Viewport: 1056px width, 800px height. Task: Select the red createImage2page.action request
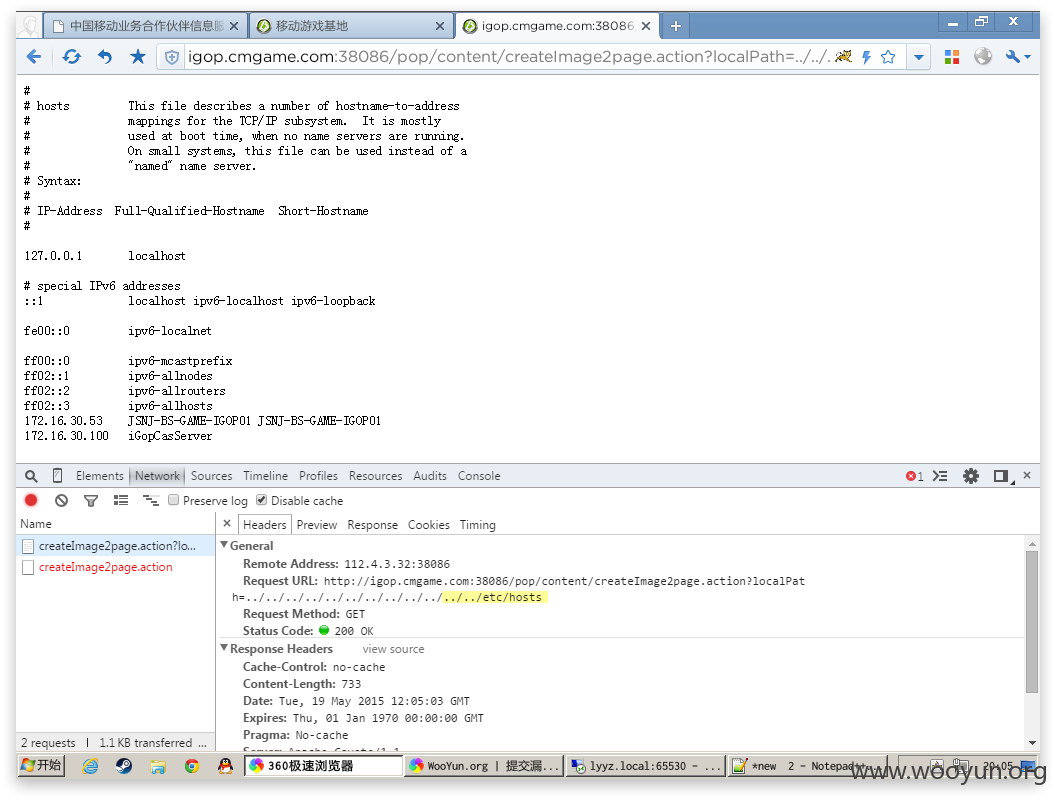coord(116,567)
